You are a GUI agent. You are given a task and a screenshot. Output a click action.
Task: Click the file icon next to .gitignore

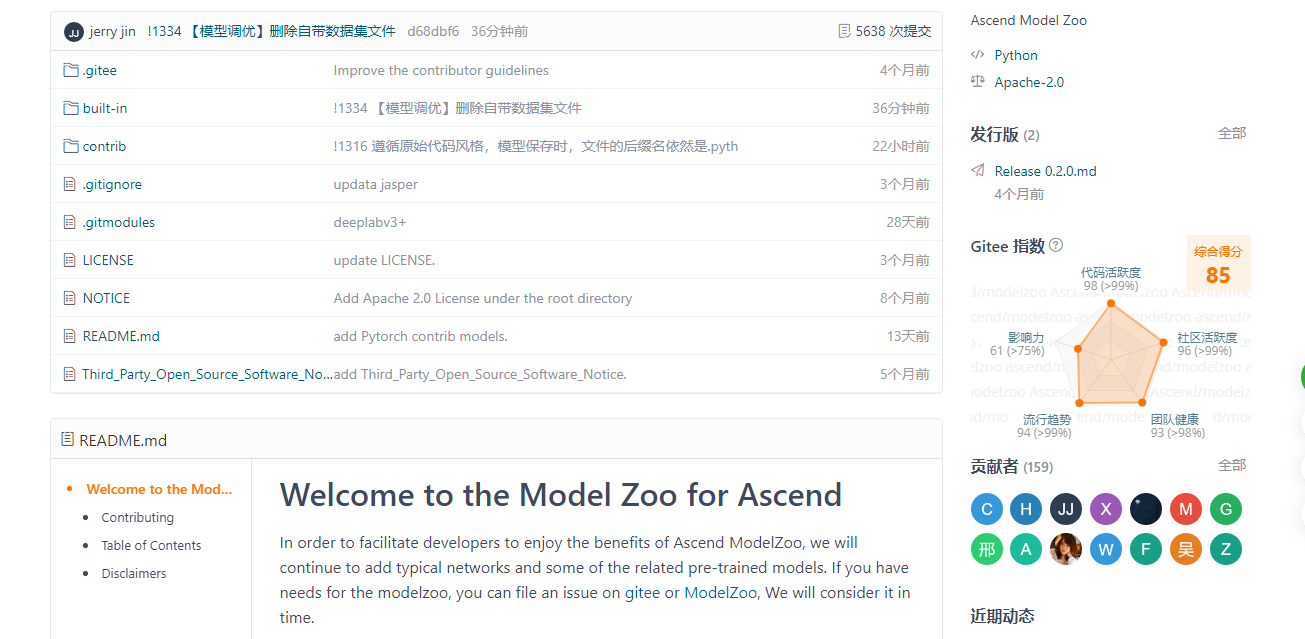(x=70, y=184)
